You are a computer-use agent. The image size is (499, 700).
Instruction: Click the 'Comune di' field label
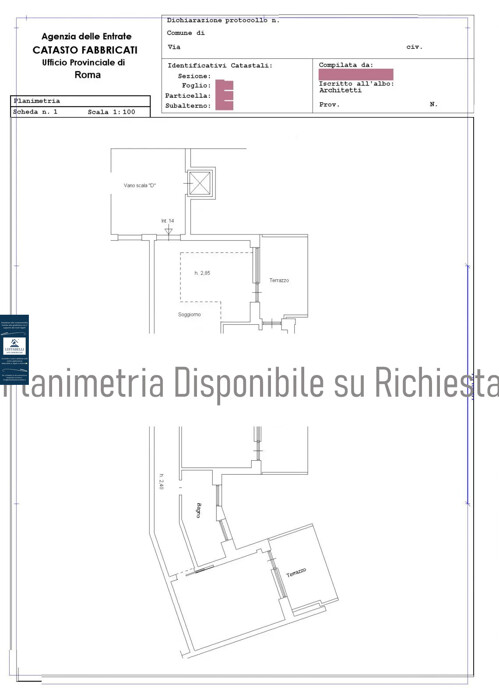pos(186,33)
